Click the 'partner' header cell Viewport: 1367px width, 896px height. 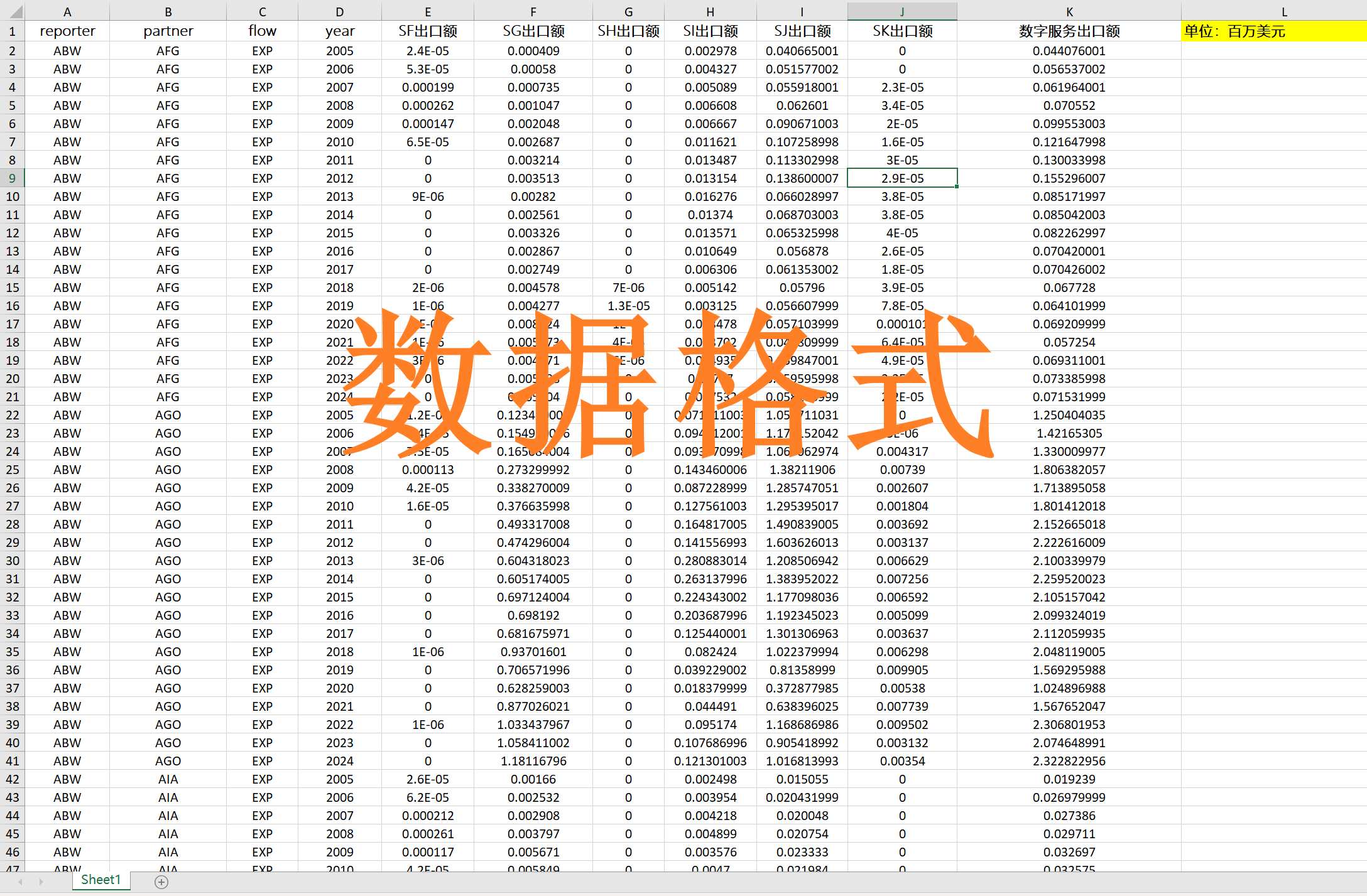168,31
